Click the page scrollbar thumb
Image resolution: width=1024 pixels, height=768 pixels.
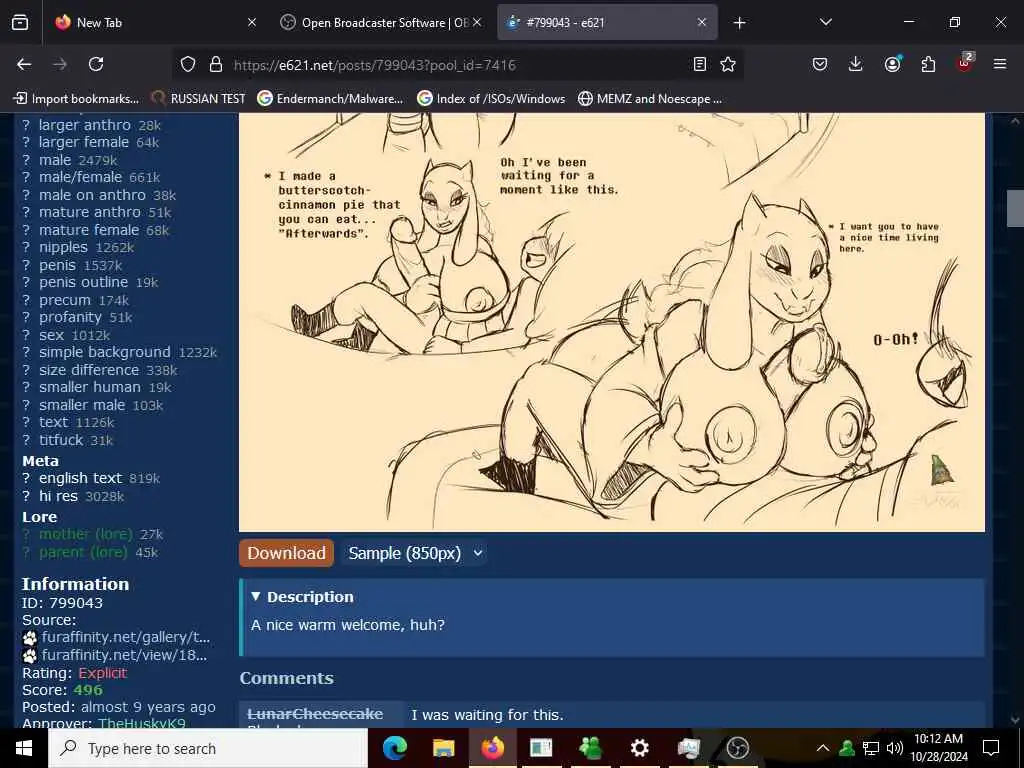pyautogui.click(x=1015, y=208)
